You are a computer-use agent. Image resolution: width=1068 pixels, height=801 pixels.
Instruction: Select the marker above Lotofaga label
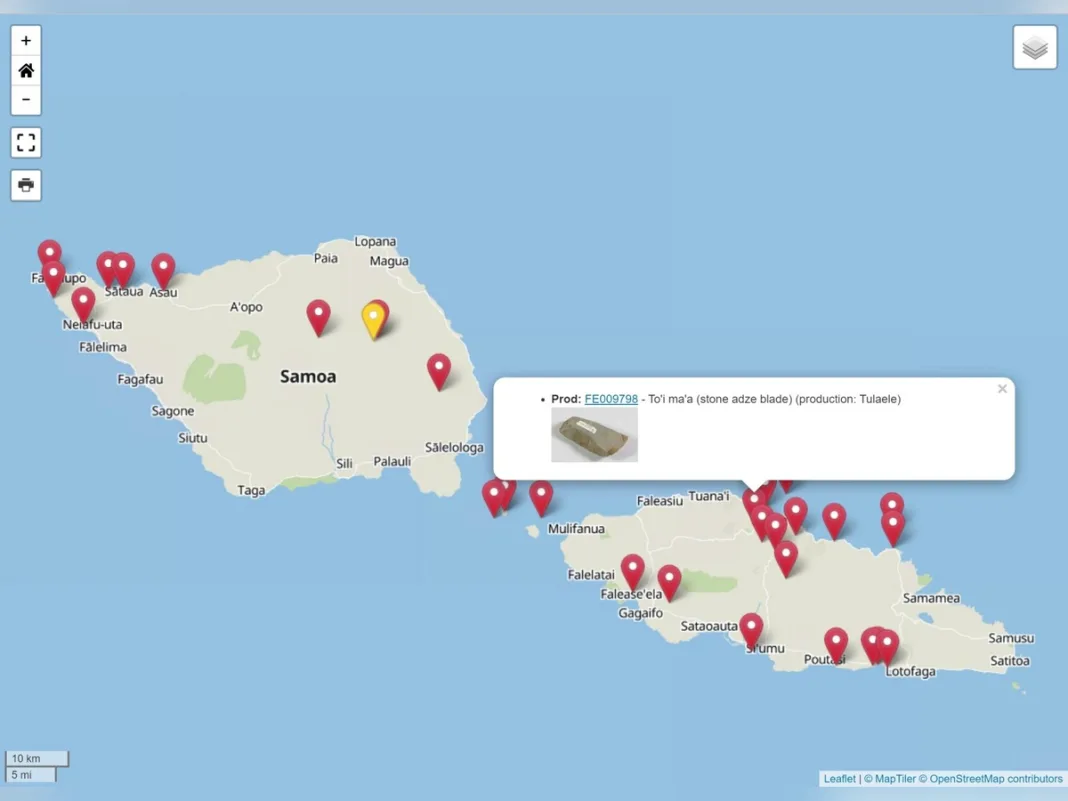pyautogui.click(x=888, y=647)
